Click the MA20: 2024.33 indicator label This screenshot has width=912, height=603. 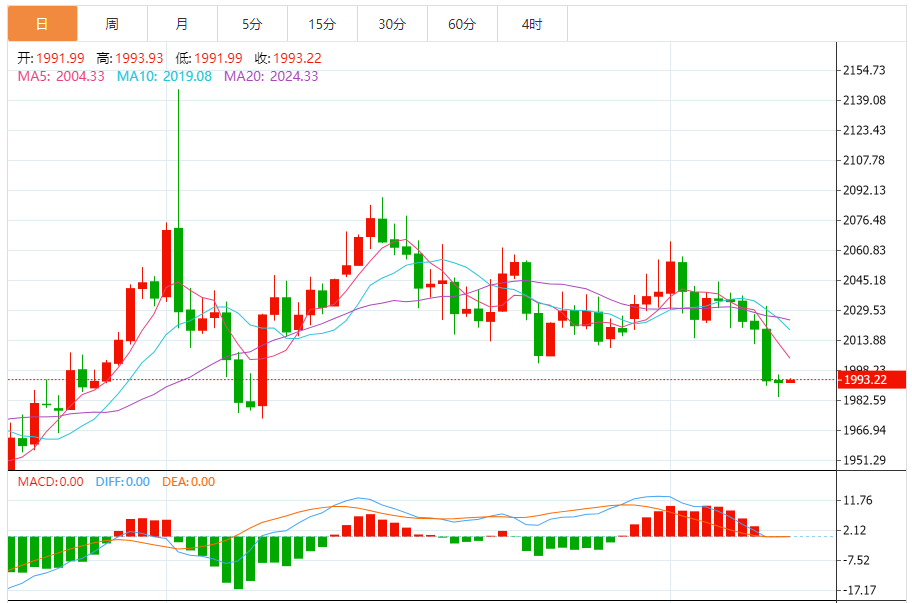coord(271,76)
